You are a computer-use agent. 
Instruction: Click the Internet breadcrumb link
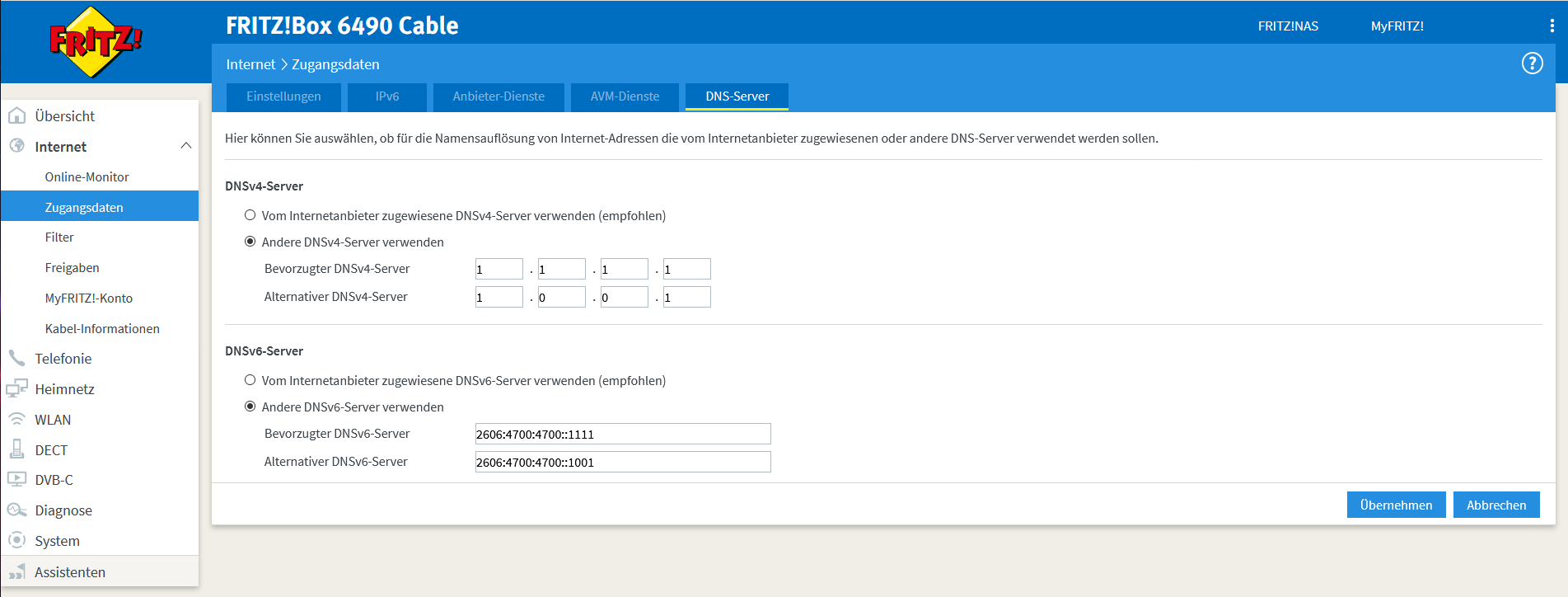pos(250,64)
